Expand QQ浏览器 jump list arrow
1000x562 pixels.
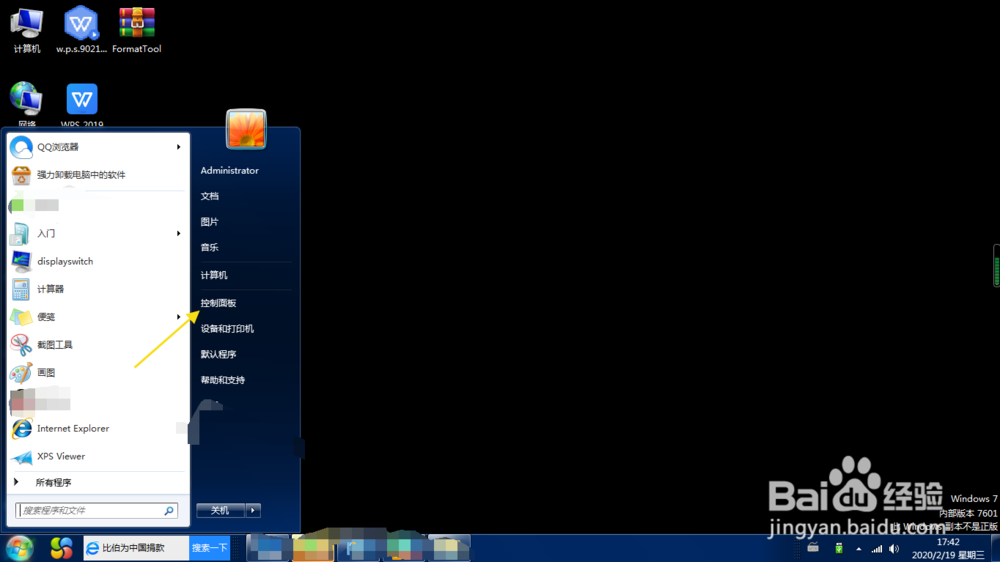(x=179, y=147)
